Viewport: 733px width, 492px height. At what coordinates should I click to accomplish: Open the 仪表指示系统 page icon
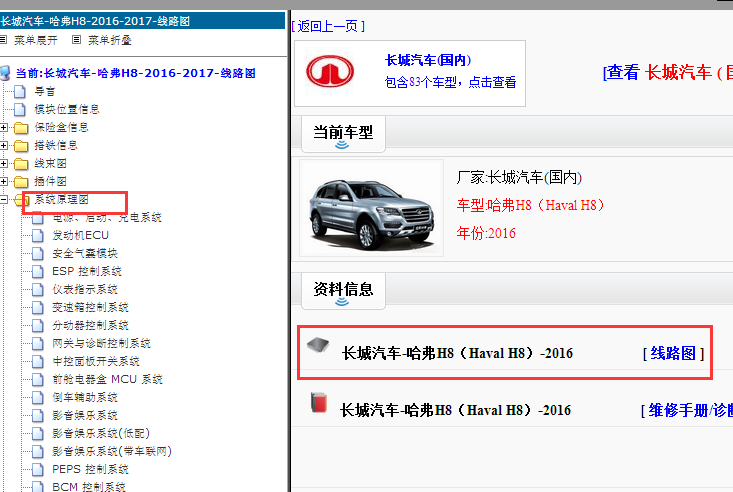(x=38, y=289)
